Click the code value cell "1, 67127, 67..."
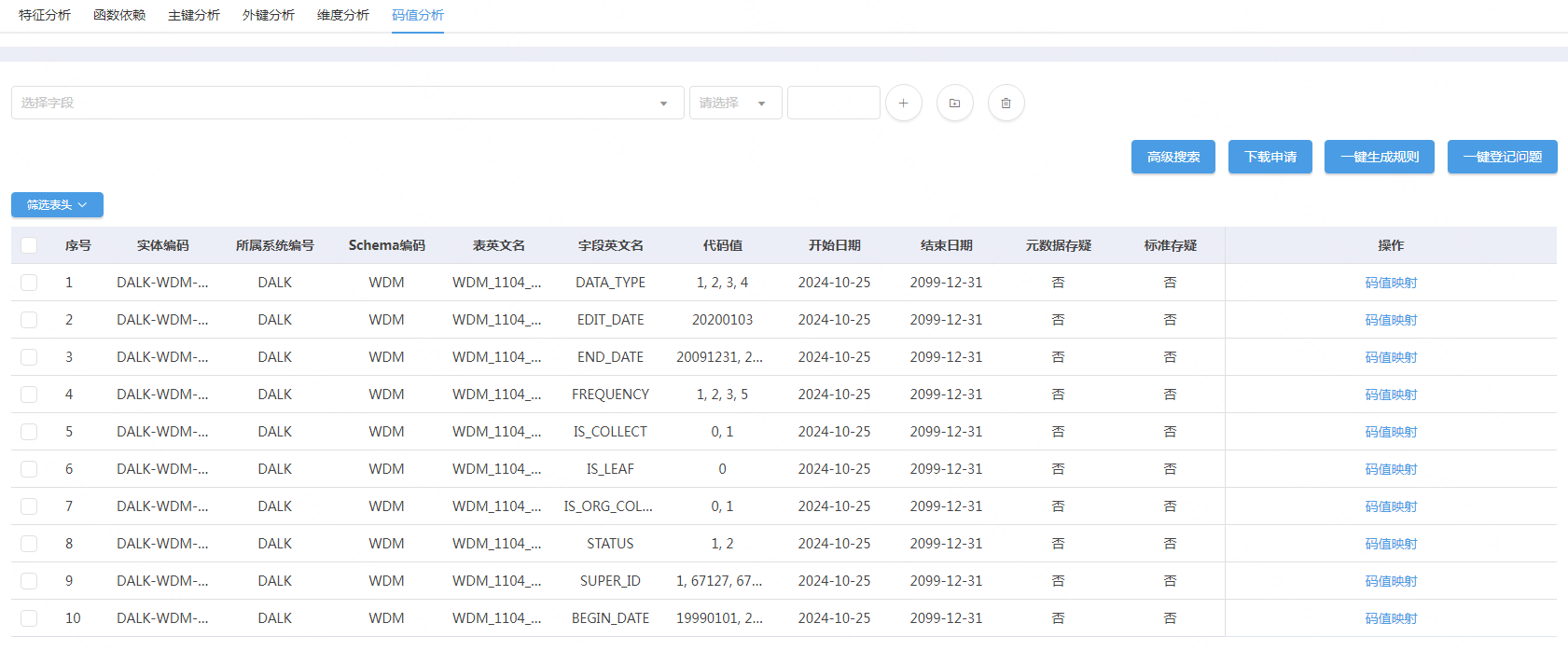Screen dimensions: 1568x651 [x=719, y=581]
